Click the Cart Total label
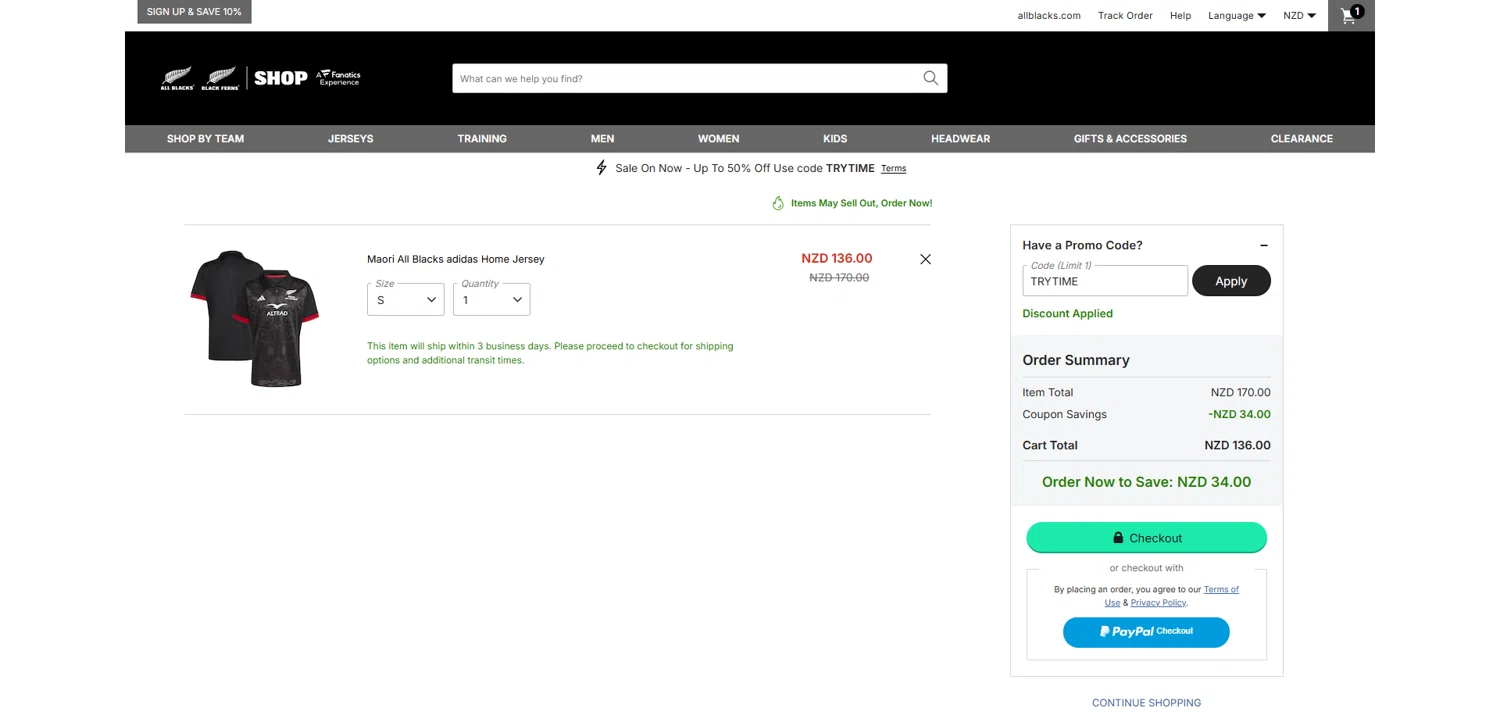 click(x=1050, y=446)
